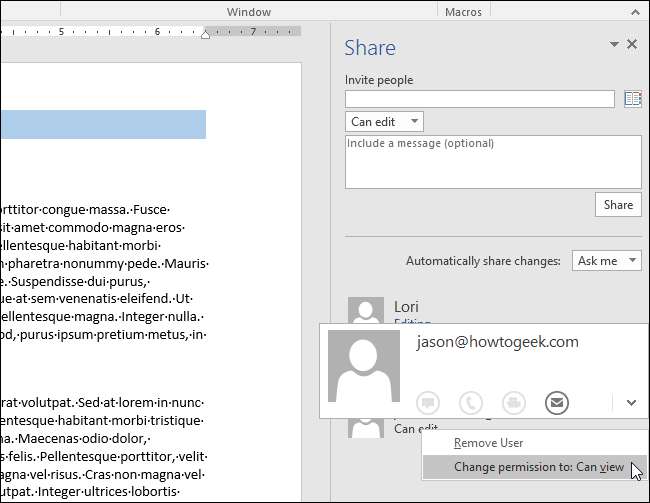Open the Automatically share changes dropdown

pos(607,261)
